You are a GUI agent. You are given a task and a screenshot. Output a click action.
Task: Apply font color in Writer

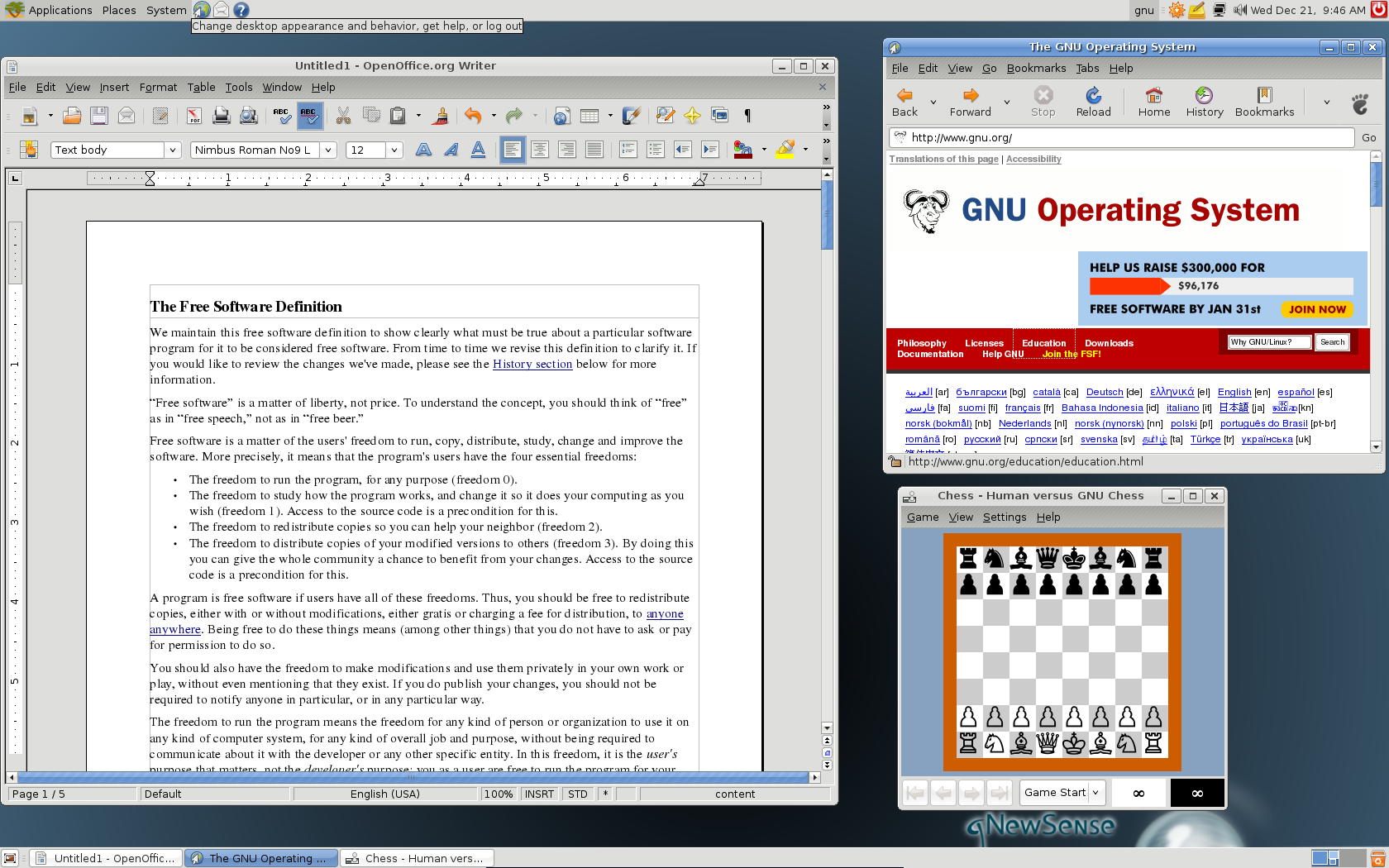[743, 150]
